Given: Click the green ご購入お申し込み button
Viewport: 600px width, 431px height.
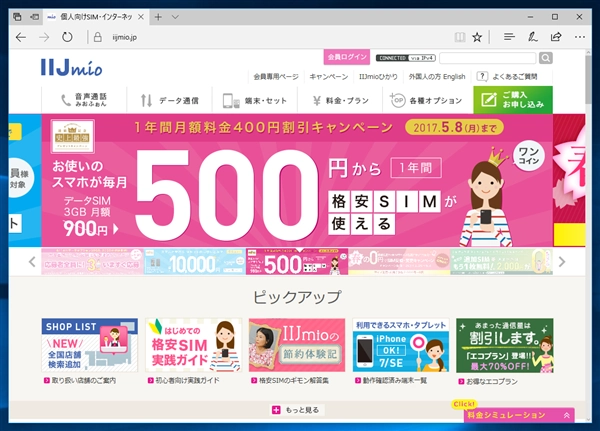Looking at the screenshot, I should [513, 100].
